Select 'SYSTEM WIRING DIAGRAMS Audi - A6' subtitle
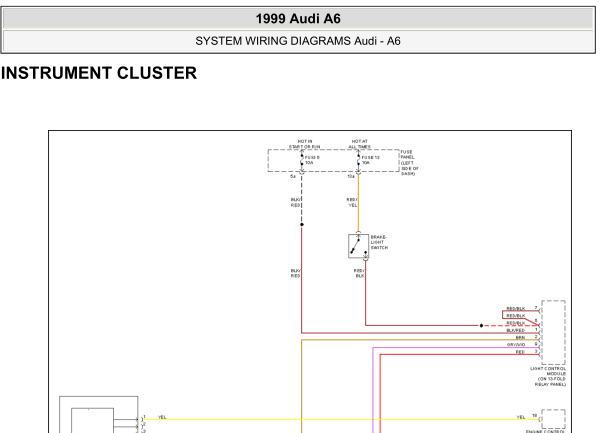This screenshot has width=601, height=433. click(x=298, y=41)
